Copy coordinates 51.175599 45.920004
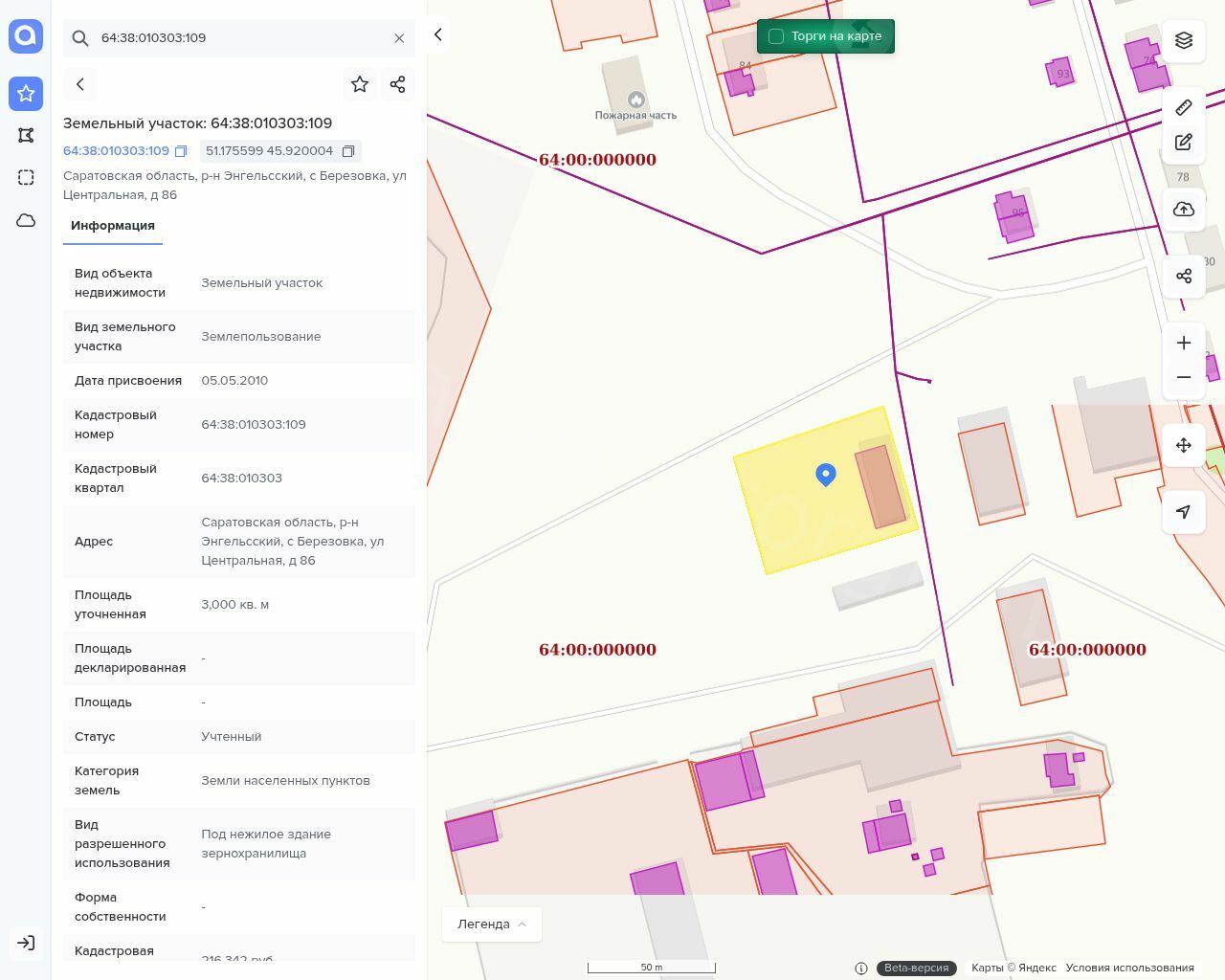The image size is (1225, 980). 348,151
